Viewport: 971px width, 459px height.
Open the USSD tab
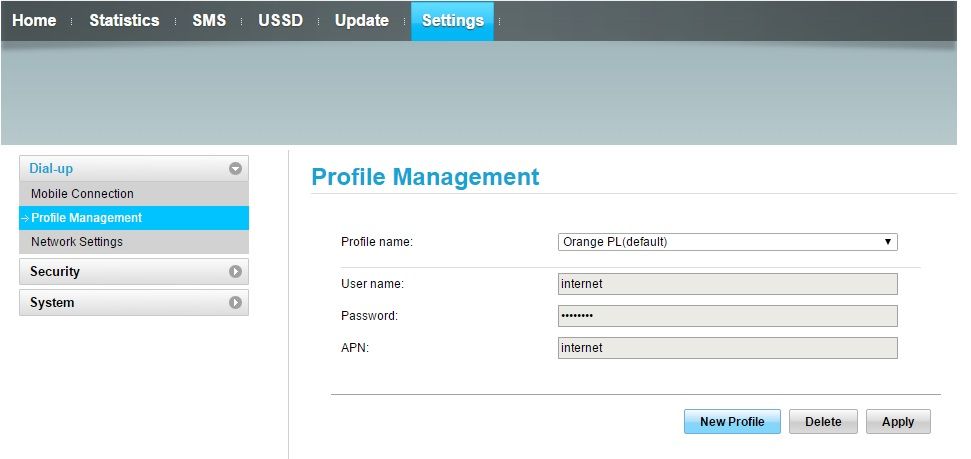(x=281, y=20)
